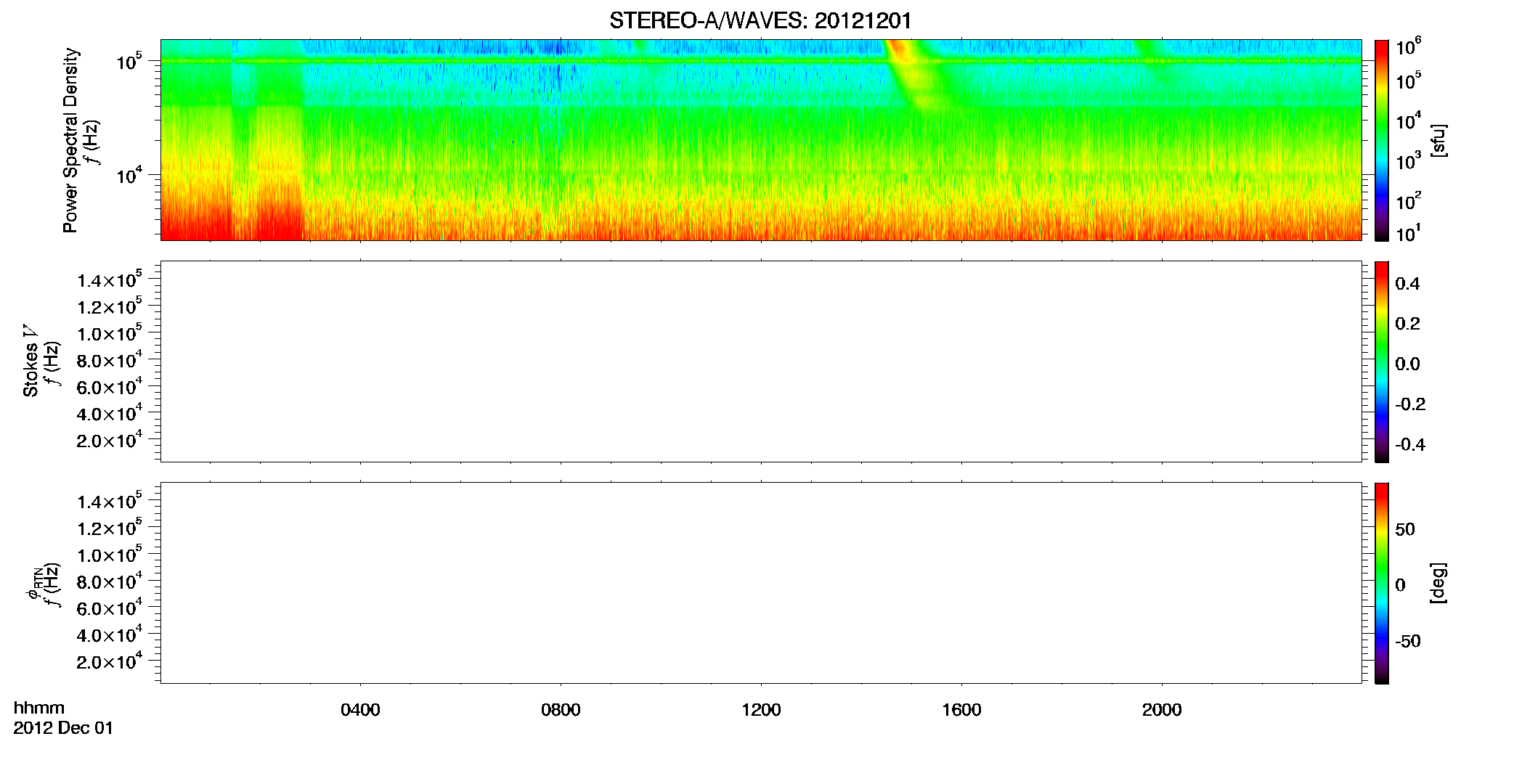This screenshot has width=1522, height=784.
Task: Click the 1600 time axis label
Action: pos(961,710)
